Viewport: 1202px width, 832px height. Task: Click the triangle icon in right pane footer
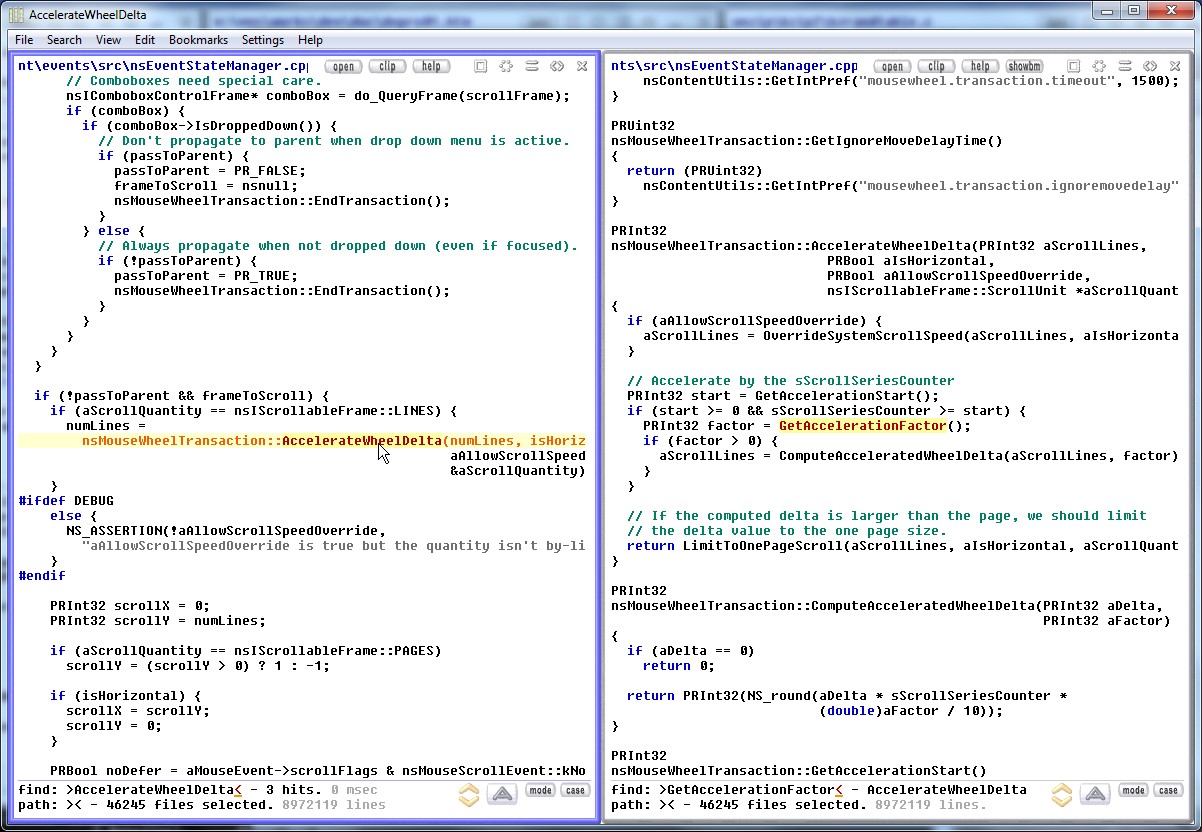pyautogui.click(x=1095, y=795)
